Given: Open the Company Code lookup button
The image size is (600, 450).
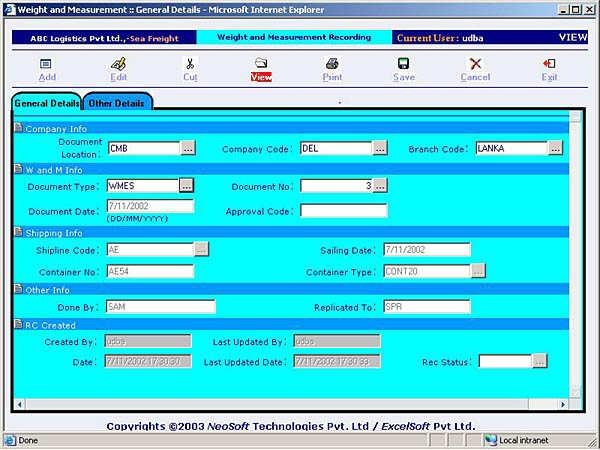Looking at the screenshot, I should (x=380, y=148).
